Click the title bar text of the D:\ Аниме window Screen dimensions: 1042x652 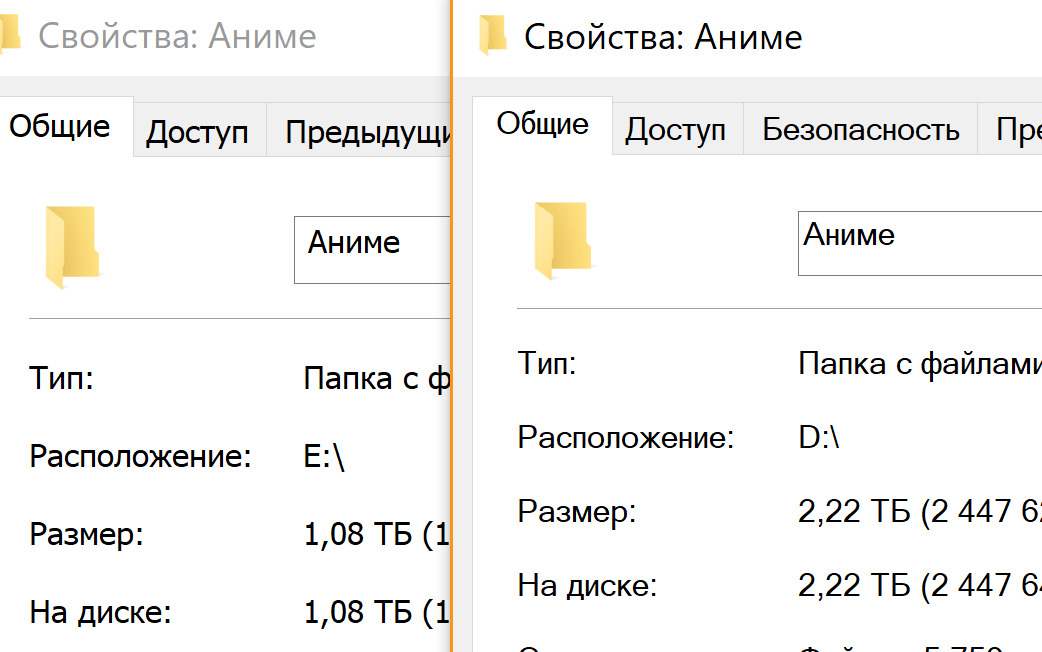click(663, 37)
